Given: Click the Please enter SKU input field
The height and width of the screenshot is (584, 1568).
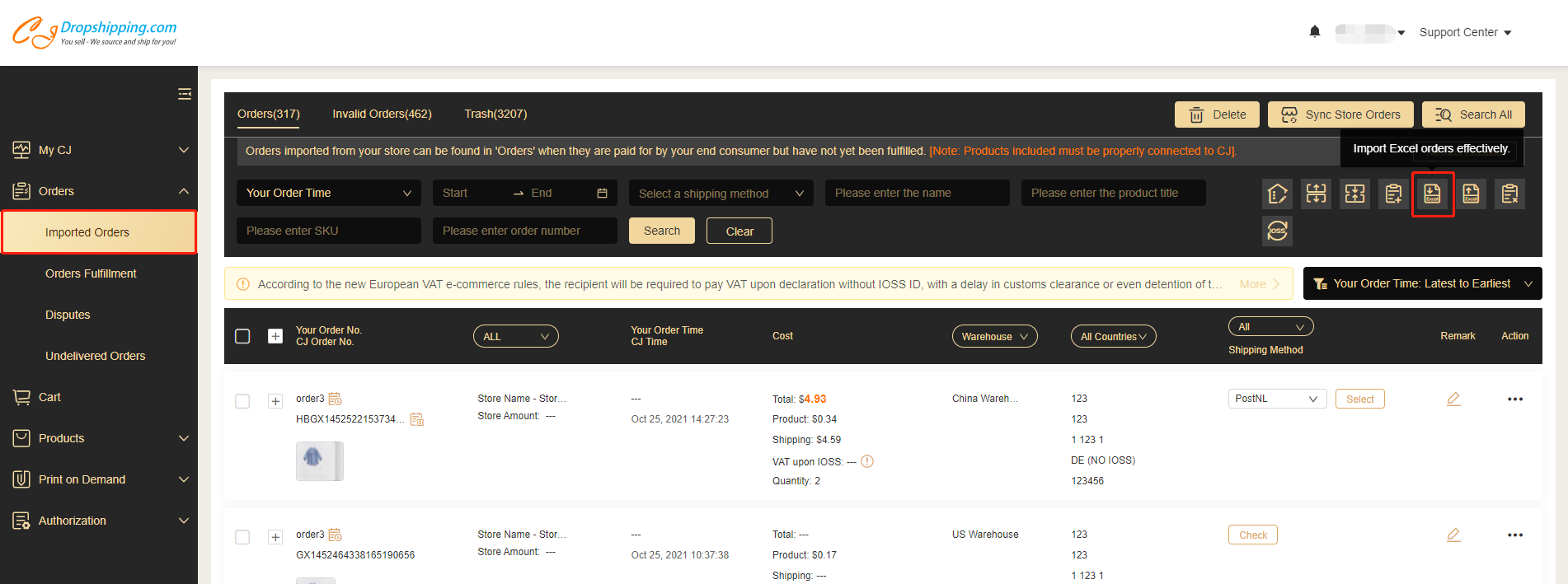Looking at the screenshot, I should (328, 231).
